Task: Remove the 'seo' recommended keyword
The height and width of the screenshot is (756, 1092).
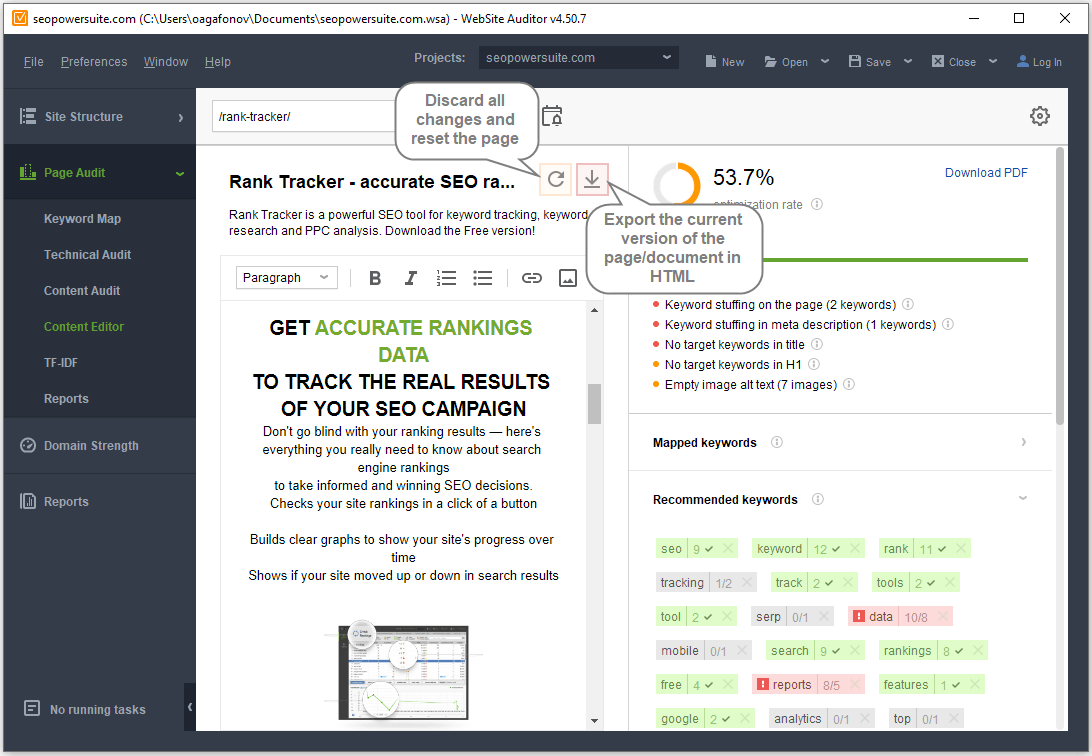Action: [x=728, y=549]
